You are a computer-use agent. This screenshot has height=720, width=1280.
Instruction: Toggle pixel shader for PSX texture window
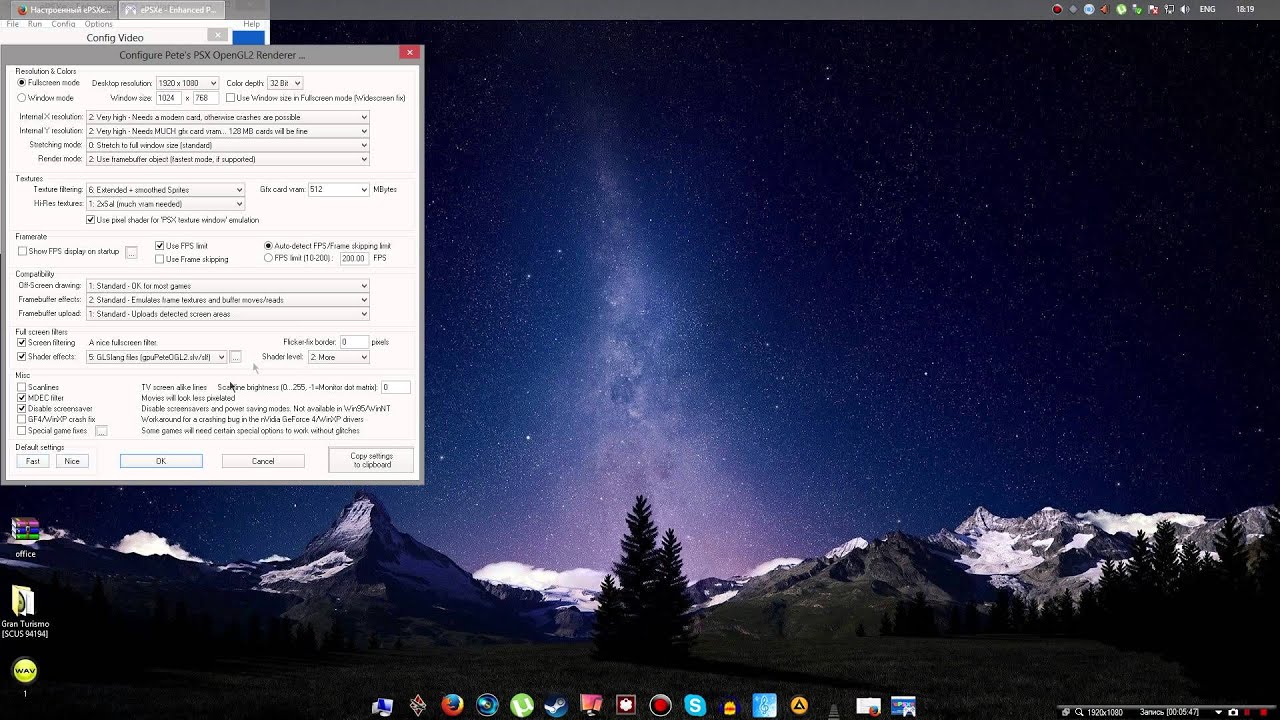point(91,220)
